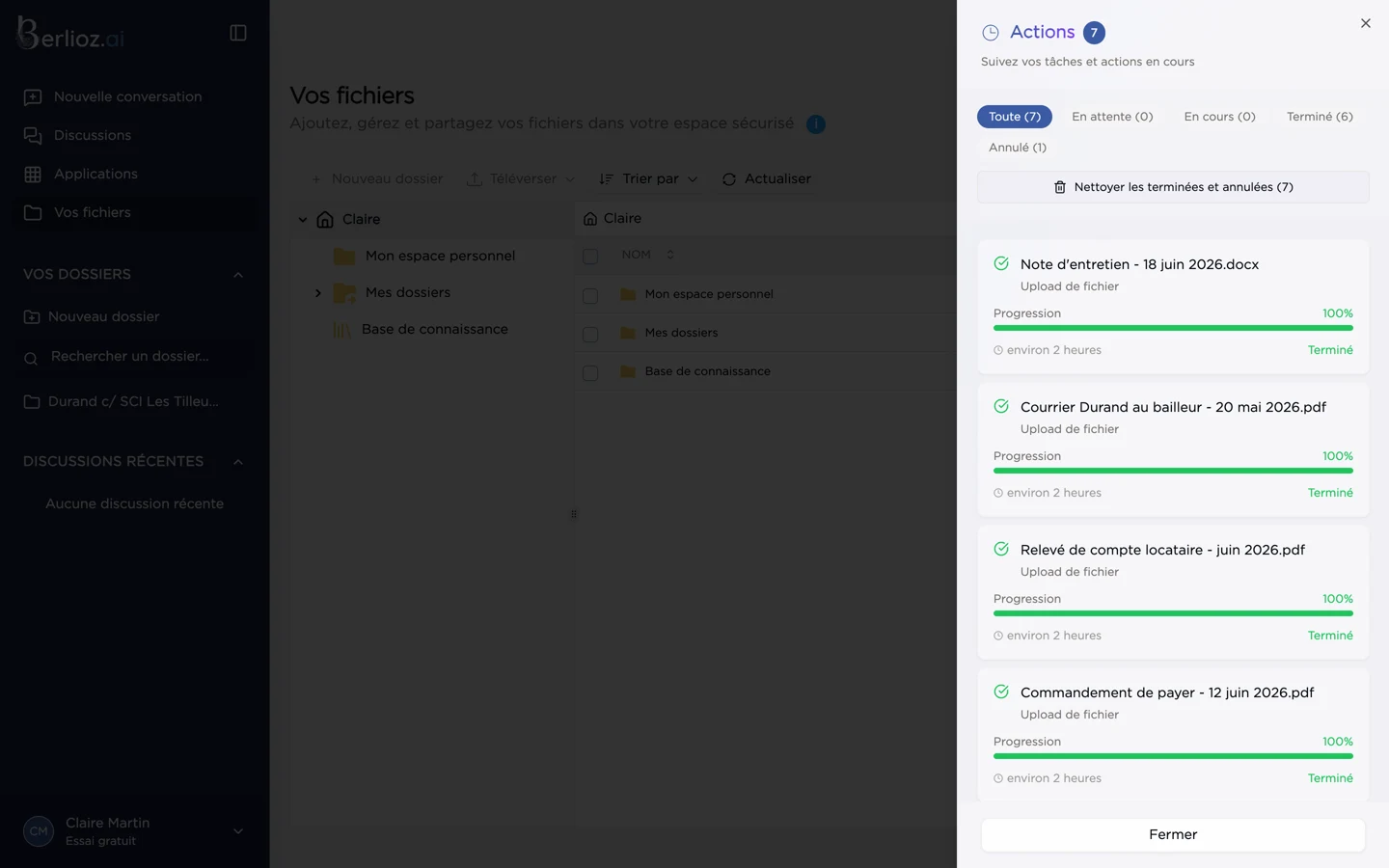Click the progress bar of Note d'entretien upload
The width and height of the screenshot is (1389, 868).
click(x=1173, y=328)
